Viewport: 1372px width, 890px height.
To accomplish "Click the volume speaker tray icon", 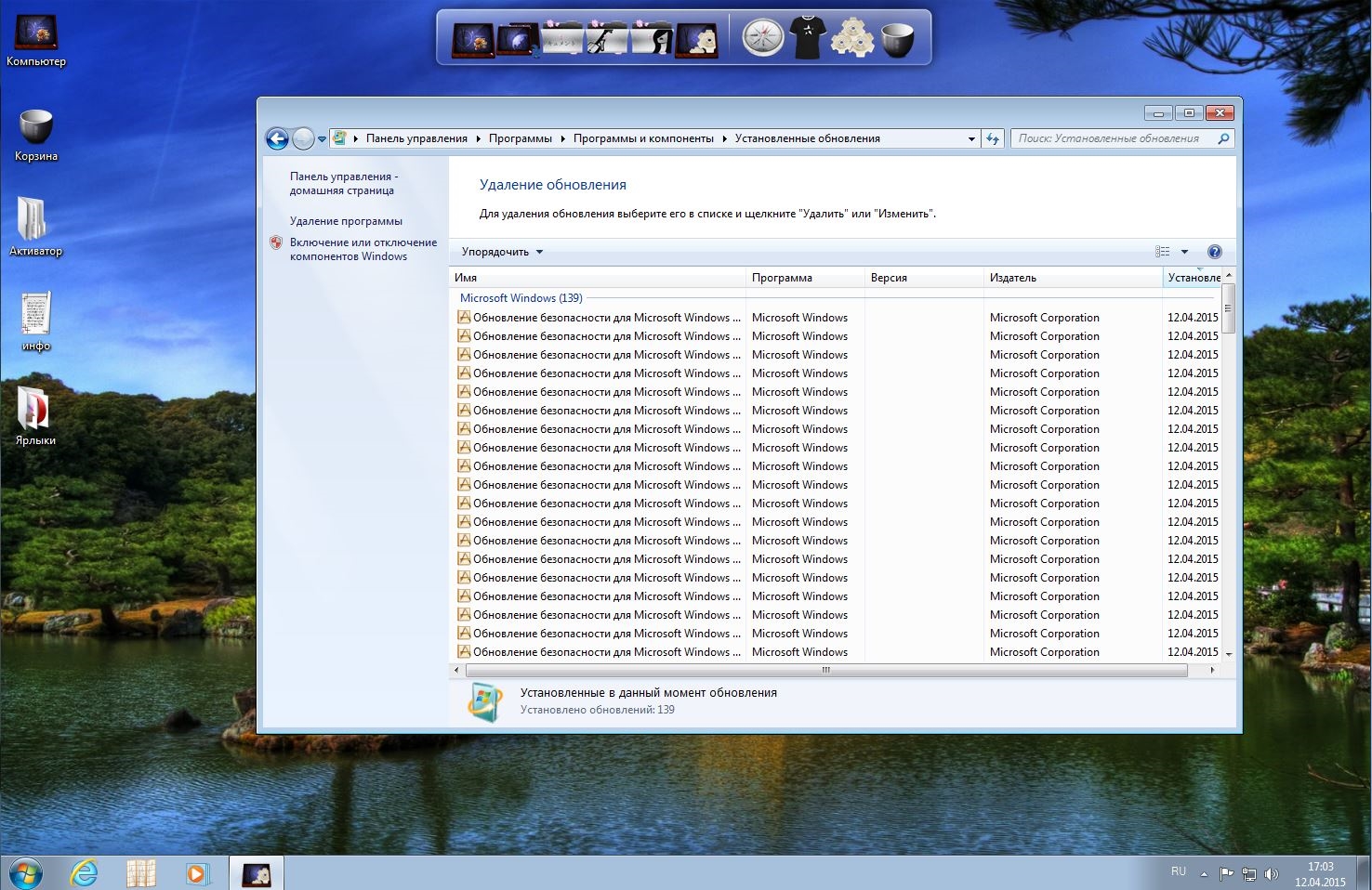I will point(1272,873).
